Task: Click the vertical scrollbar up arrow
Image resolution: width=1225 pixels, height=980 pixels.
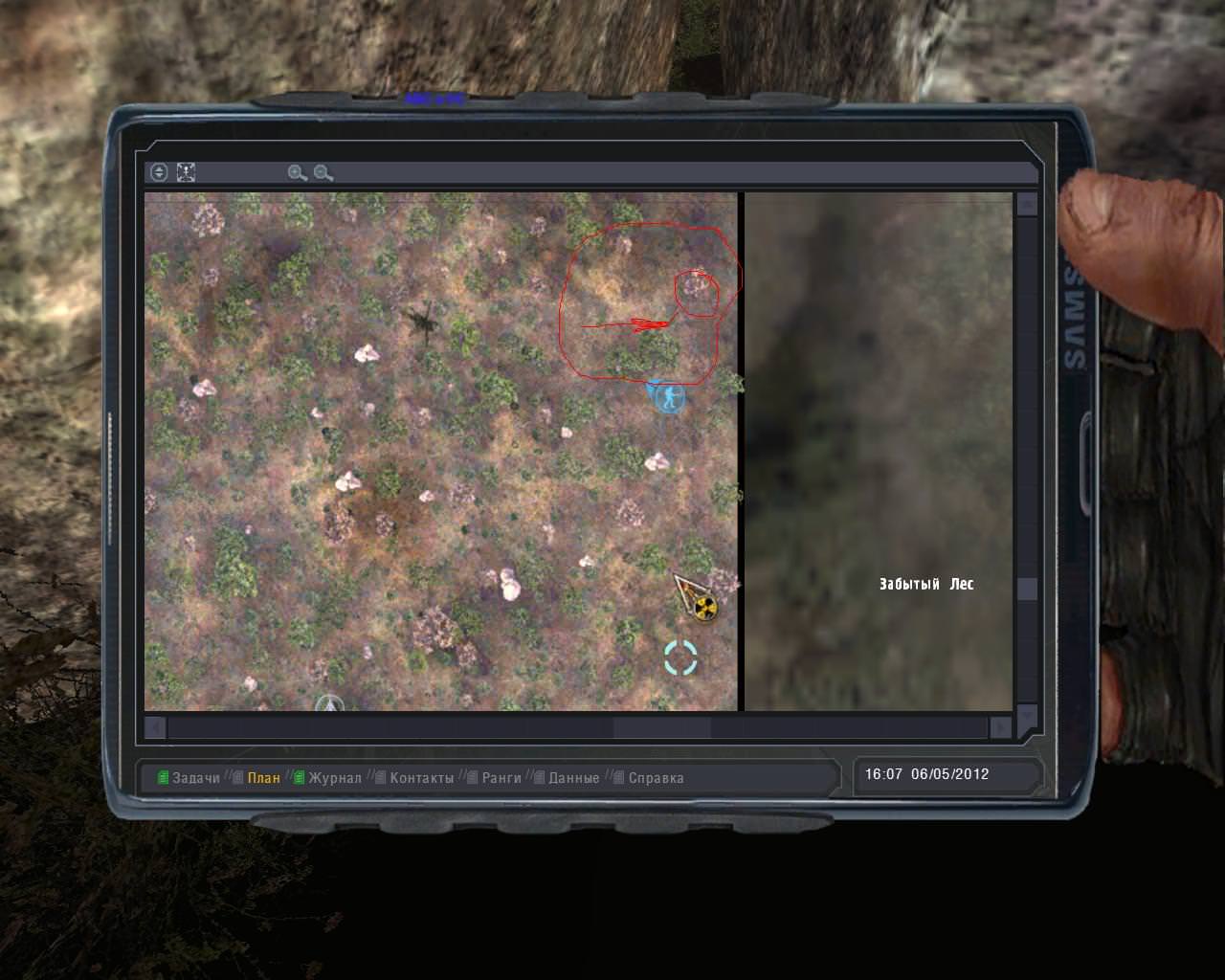Action: click(1027, 204)
